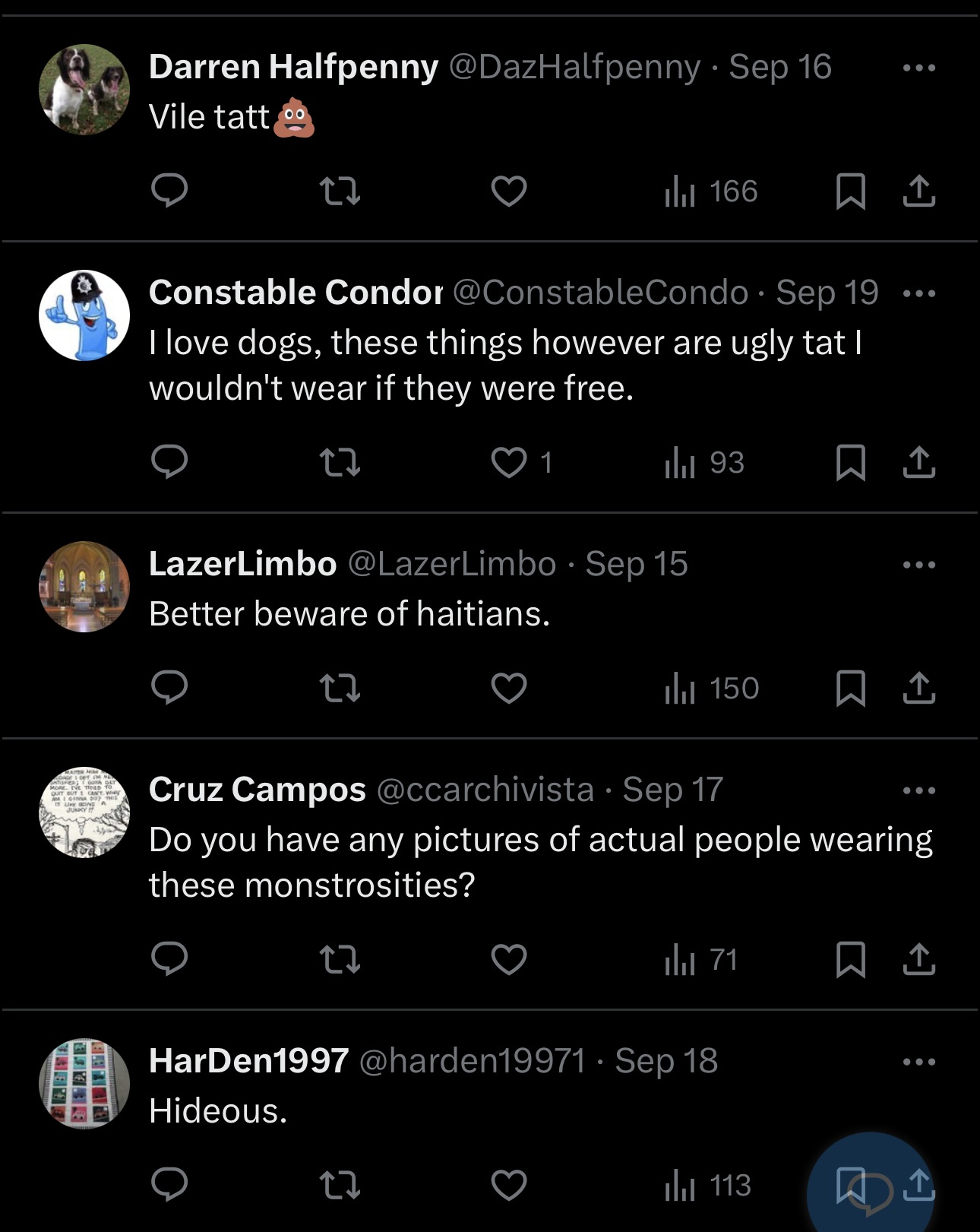Like Constable Condor's tweet
This screenshot has width=980, height=1232.
pos(508,462)
